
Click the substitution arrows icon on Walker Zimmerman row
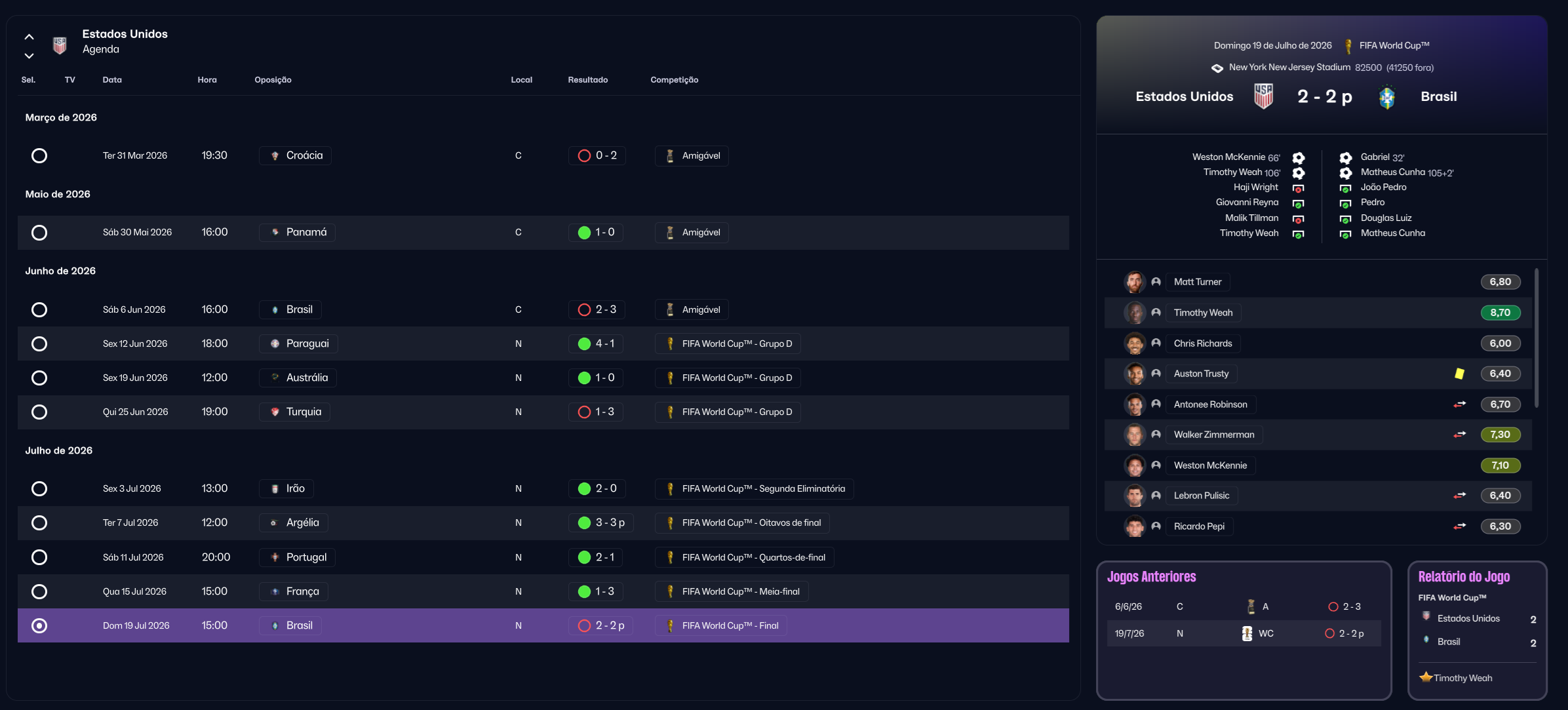pos(1460,435)
